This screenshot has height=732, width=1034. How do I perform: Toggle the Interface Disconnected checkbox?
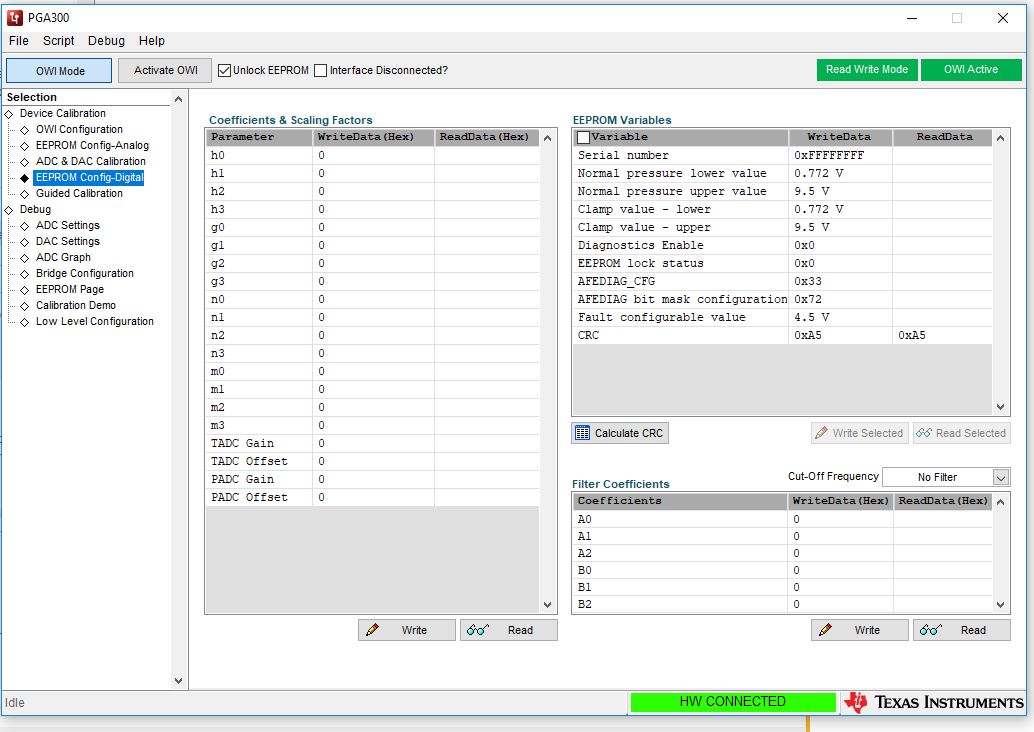tap(320, 71)
